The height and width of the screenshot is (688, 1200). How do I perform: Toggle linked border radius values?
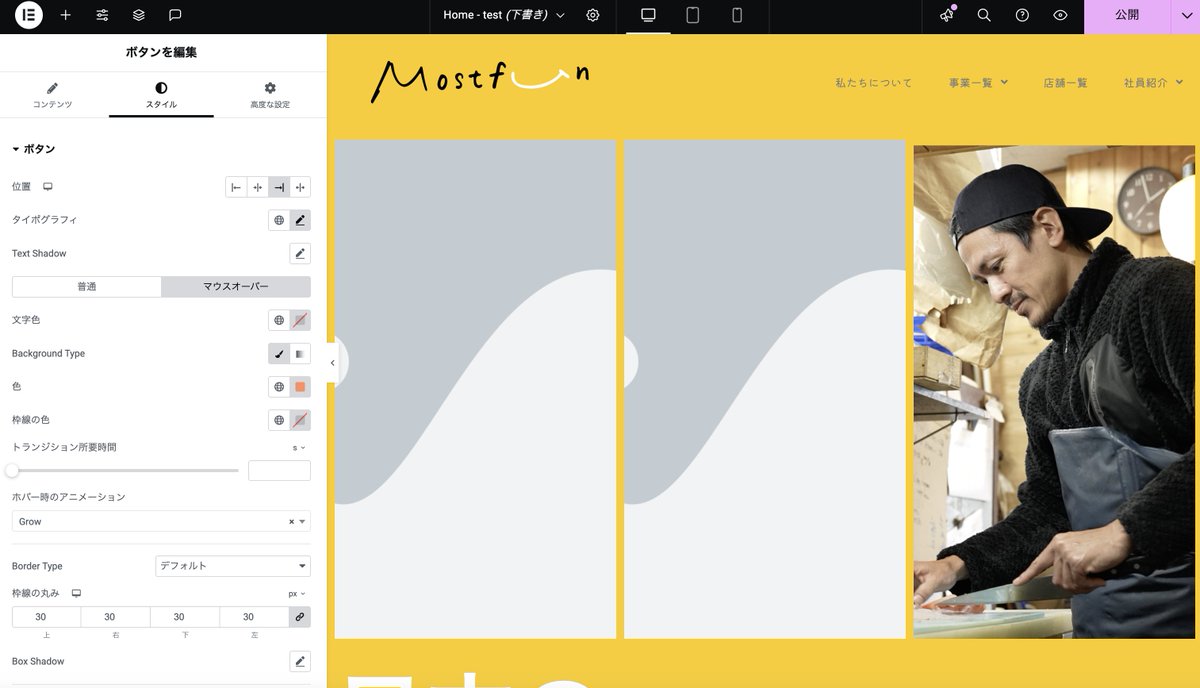(x=300, y=617)
